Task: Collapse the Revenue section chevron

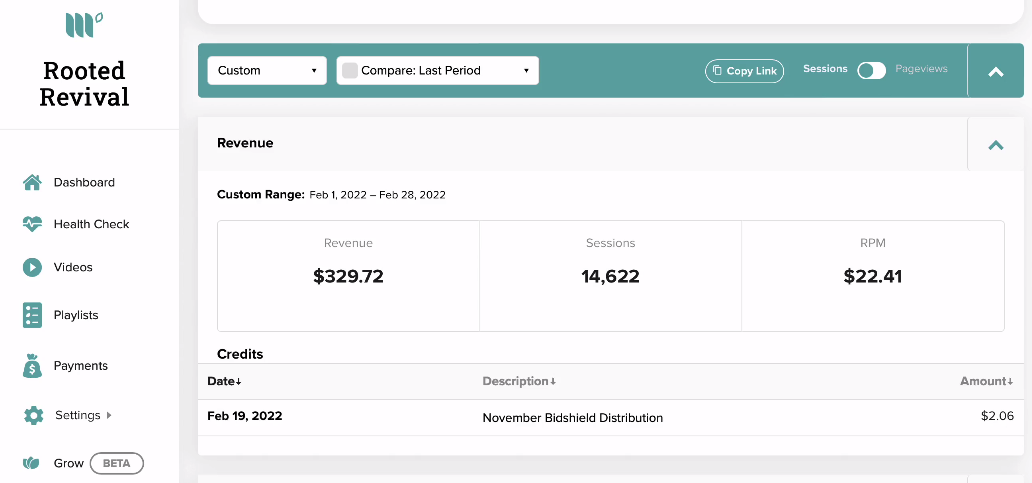Action: [x=996, y=145]
